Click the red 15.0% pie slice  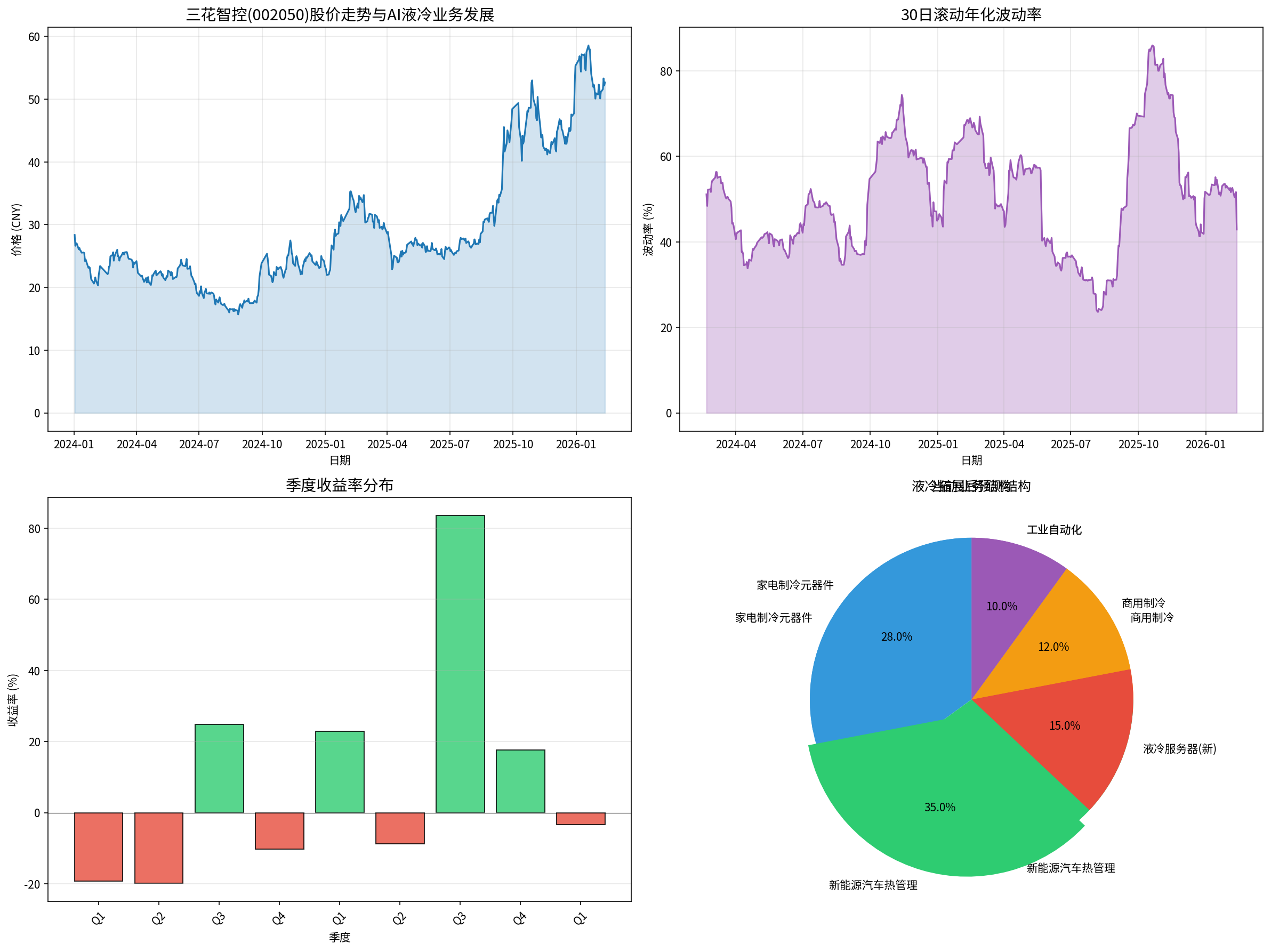1064,726
